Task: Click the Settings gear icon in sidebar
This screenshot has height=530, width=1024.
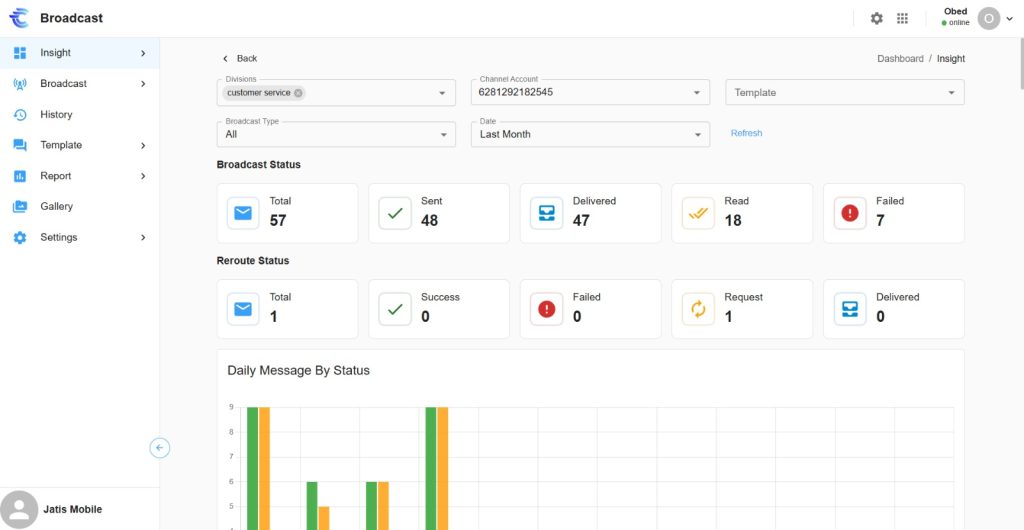Action: 20,237
